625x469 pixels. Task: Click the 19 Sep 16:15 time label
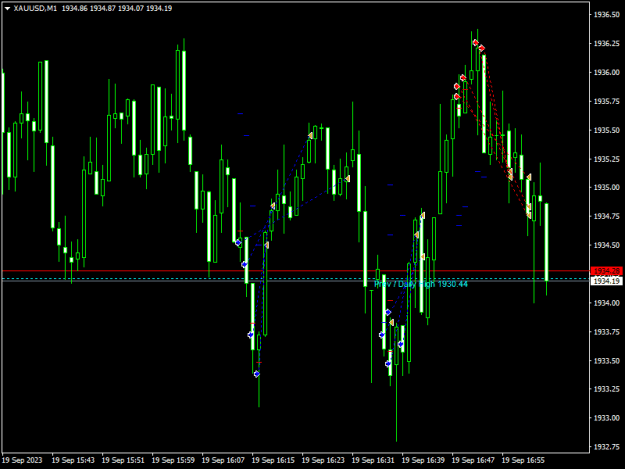click(273, 460)
